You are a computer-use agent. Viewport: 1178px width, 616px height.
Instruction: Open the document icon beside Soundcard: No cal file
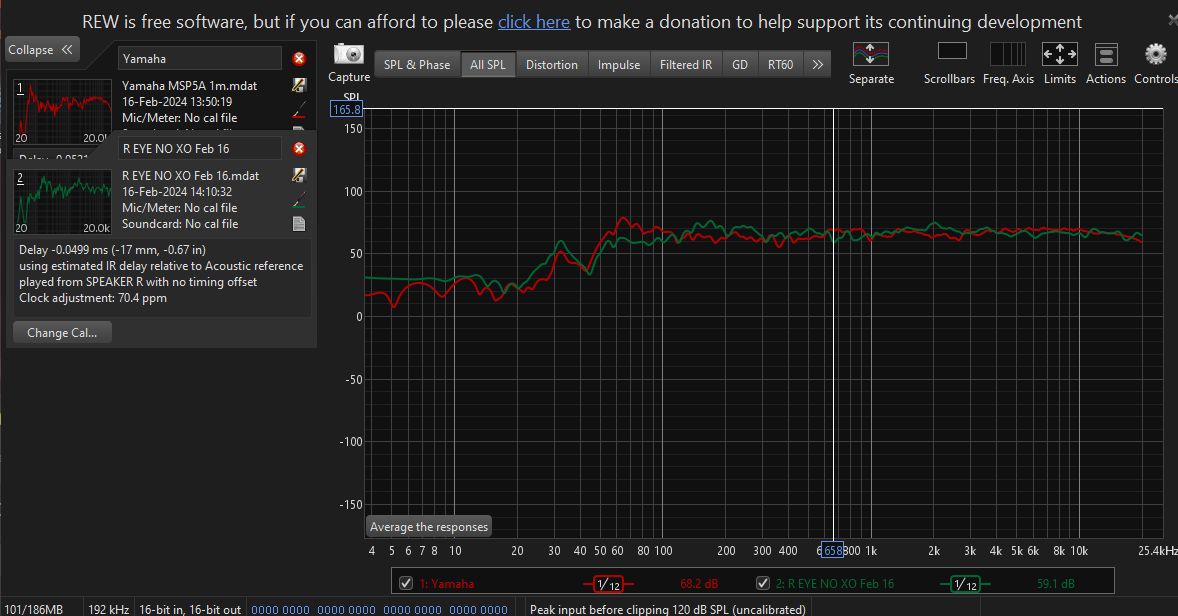click(299, 224)
